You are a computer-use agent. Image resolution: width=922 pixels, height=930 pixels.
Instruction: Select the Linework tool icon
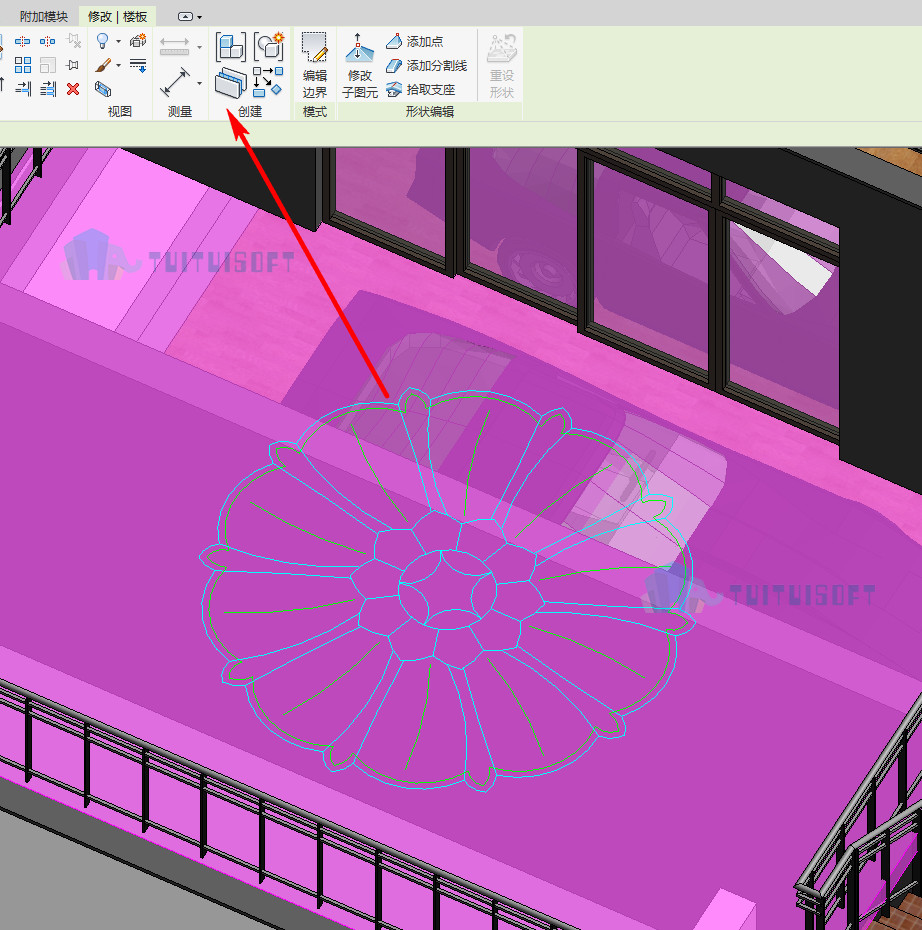point(138,65)
